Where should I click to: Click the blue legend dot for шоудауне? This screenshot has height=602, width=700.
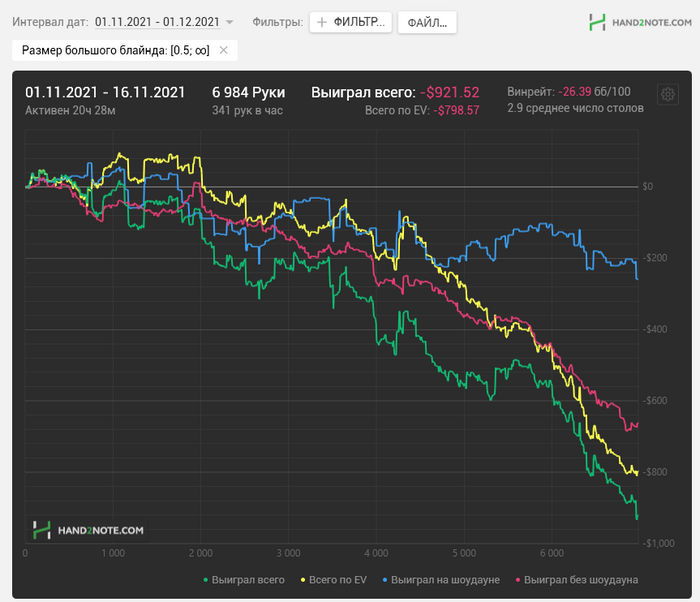point(385,580)
